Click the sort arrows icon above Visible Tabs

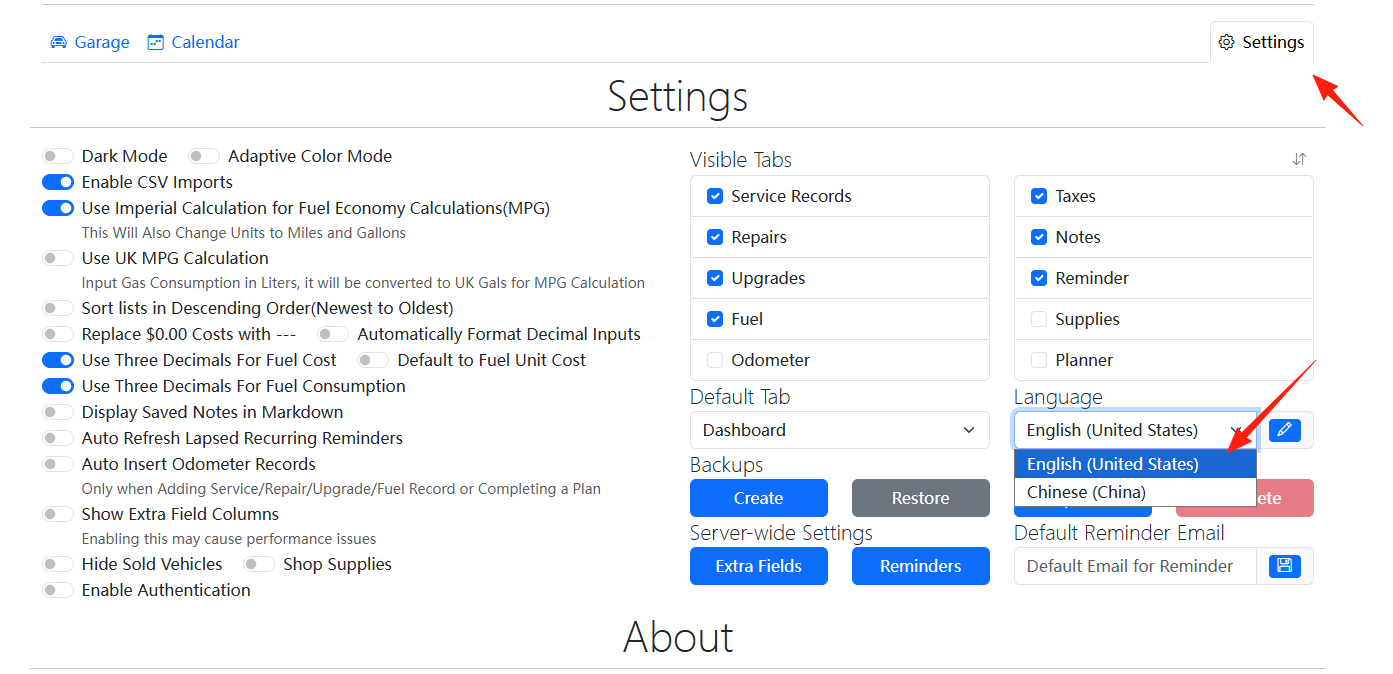pyautogui.click(x=1299, y=159)
